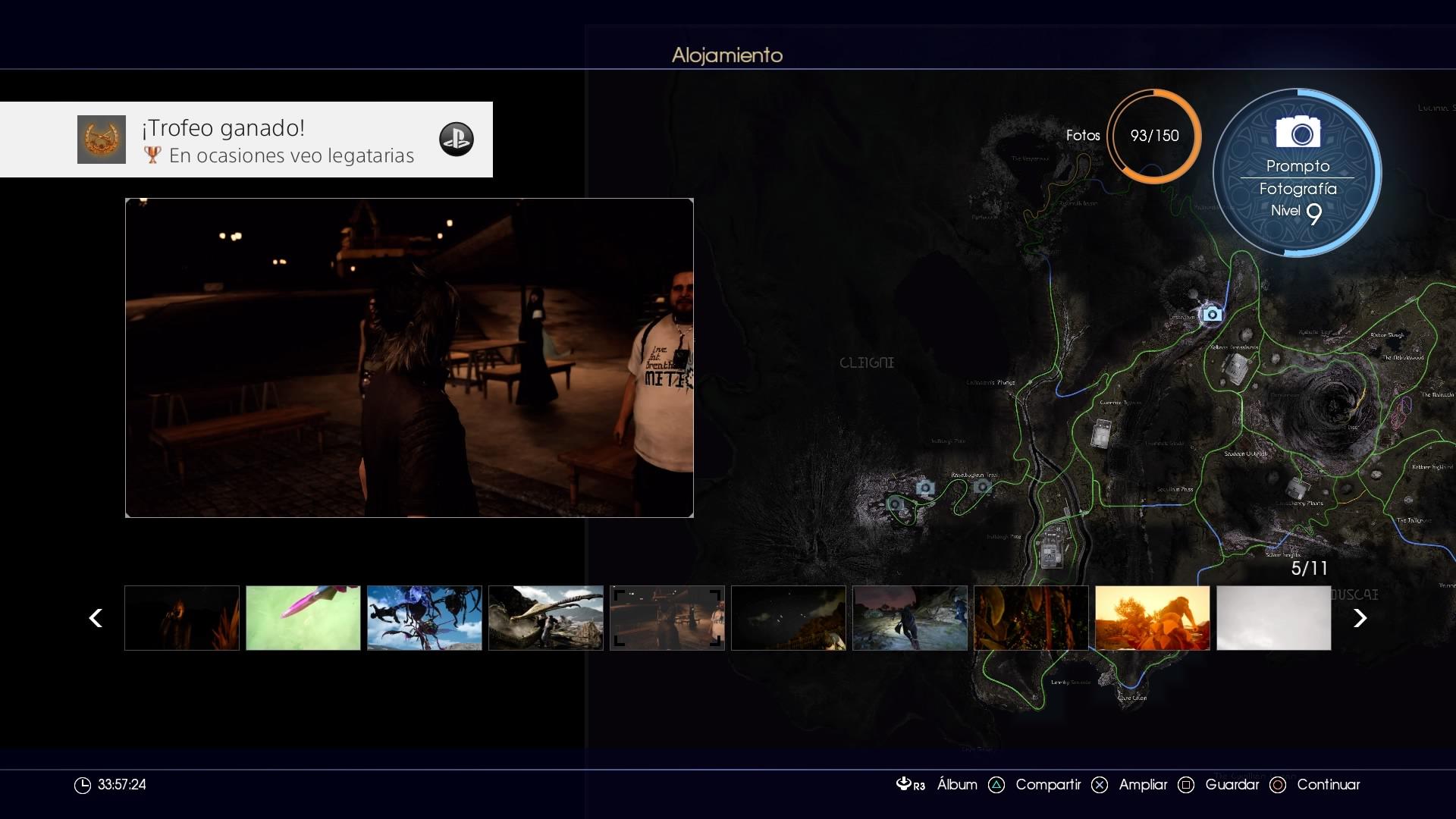Image resolution: width=1456 pixels, height=819 pixels.
Task: Click the Prompto camera skill icon
Action: point(1298,133)
